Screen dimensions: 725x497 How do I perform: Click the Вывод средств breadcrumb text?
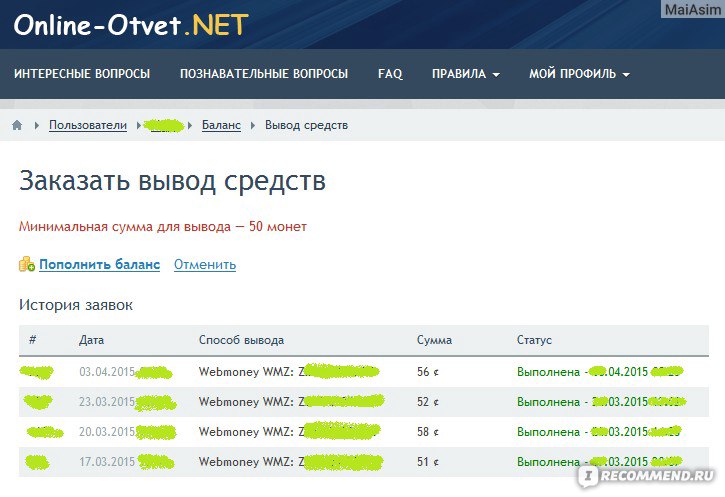[x=306, y=125]
